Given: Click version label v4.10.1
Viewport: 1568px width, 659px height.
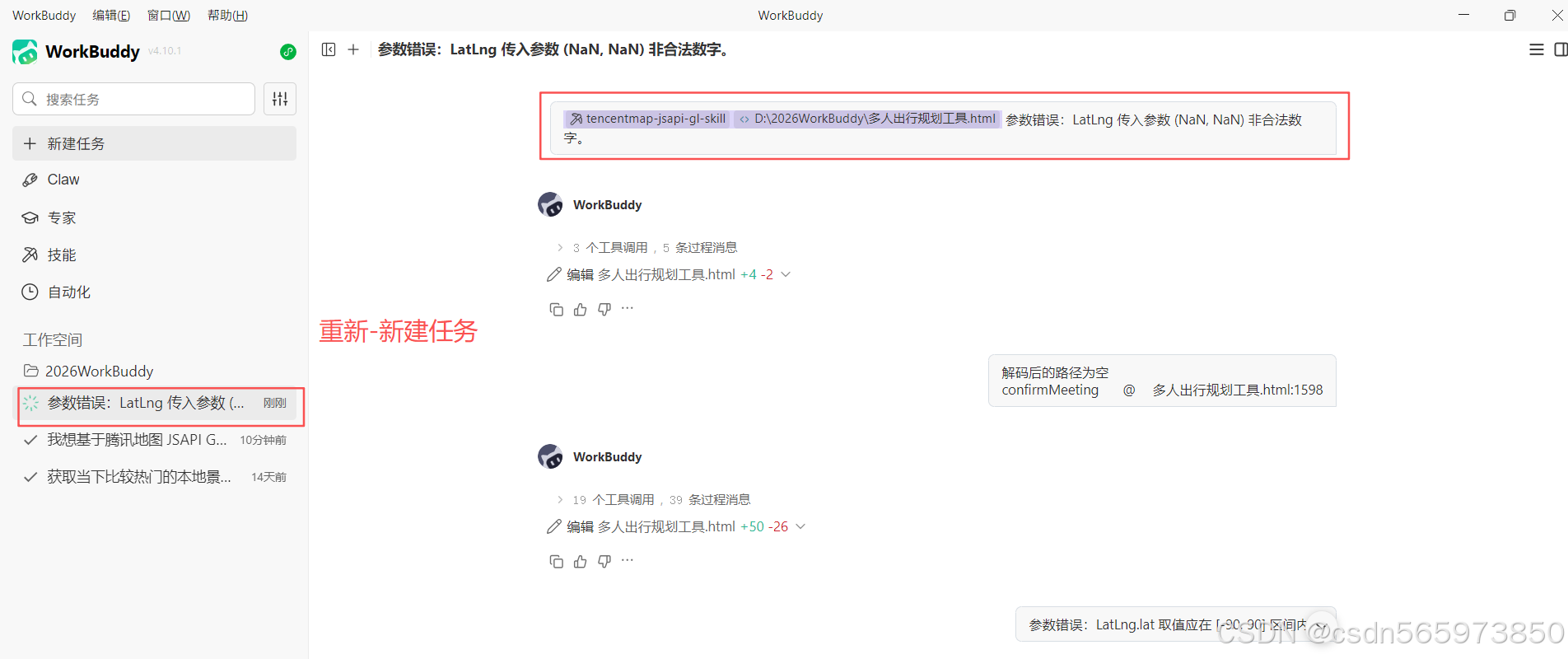Looking at the screenshot, I should (x=165, y=51).
